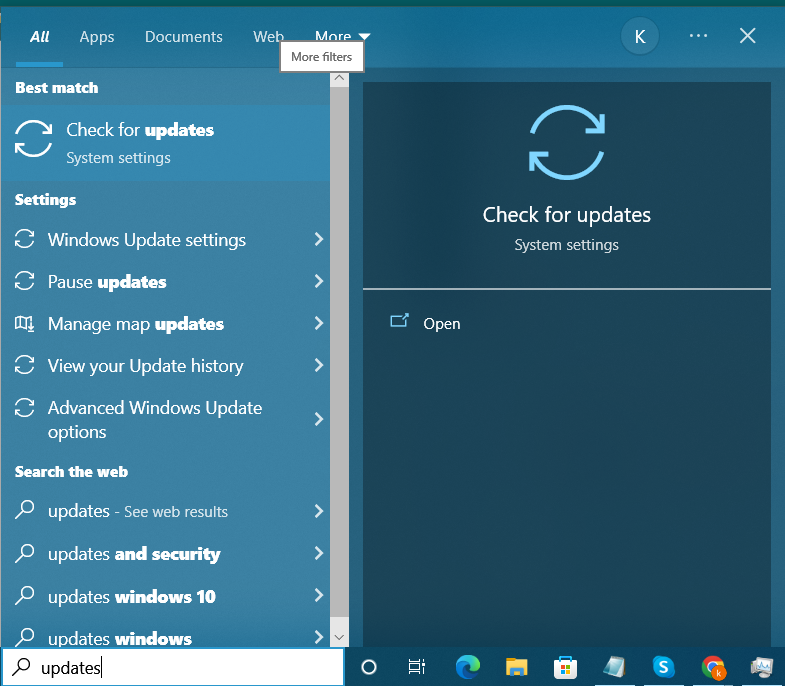
Task: Open Windows Update settings result
Action: 165,239
